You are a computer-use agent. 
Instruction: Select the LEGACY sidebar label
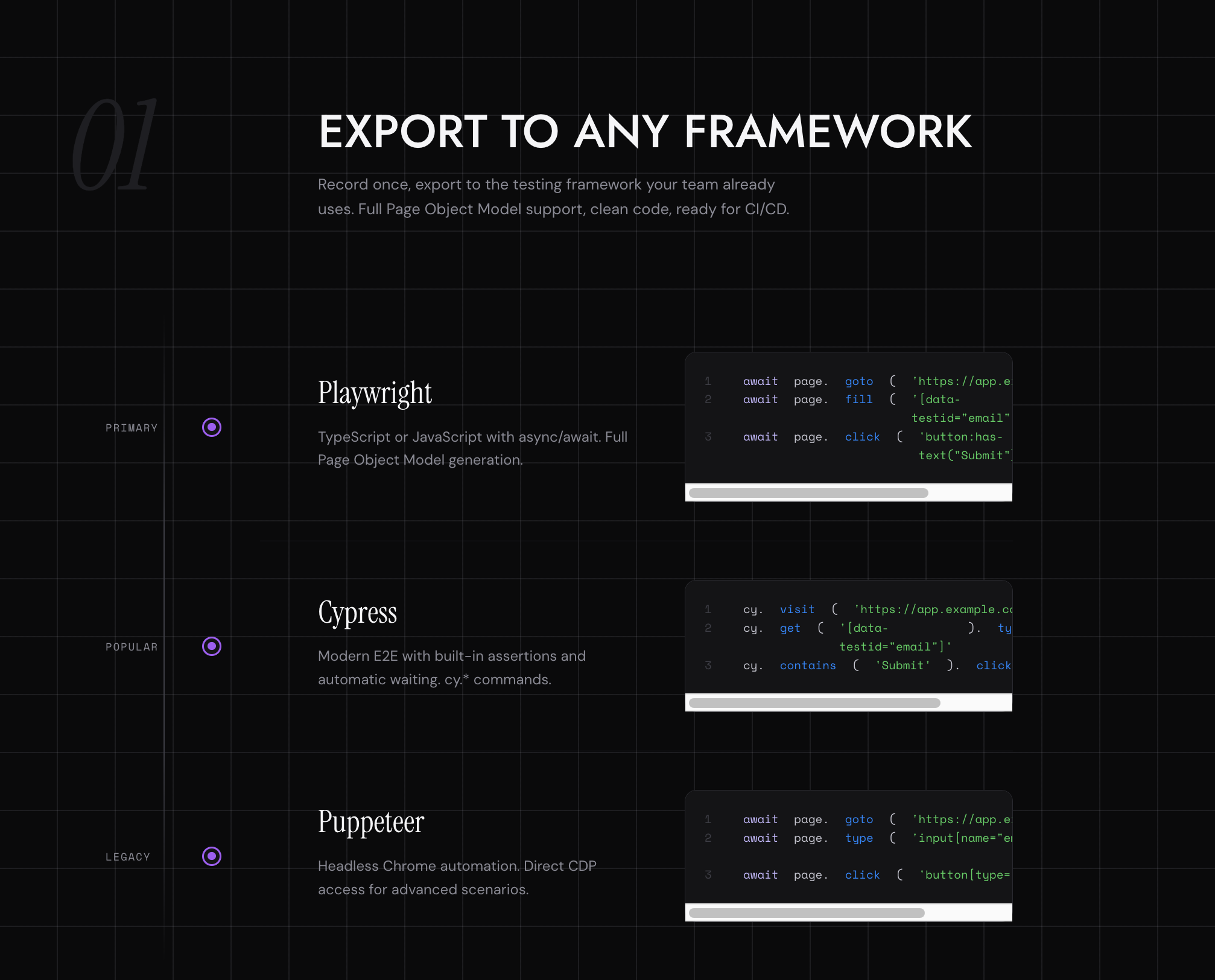coord(128,857)
